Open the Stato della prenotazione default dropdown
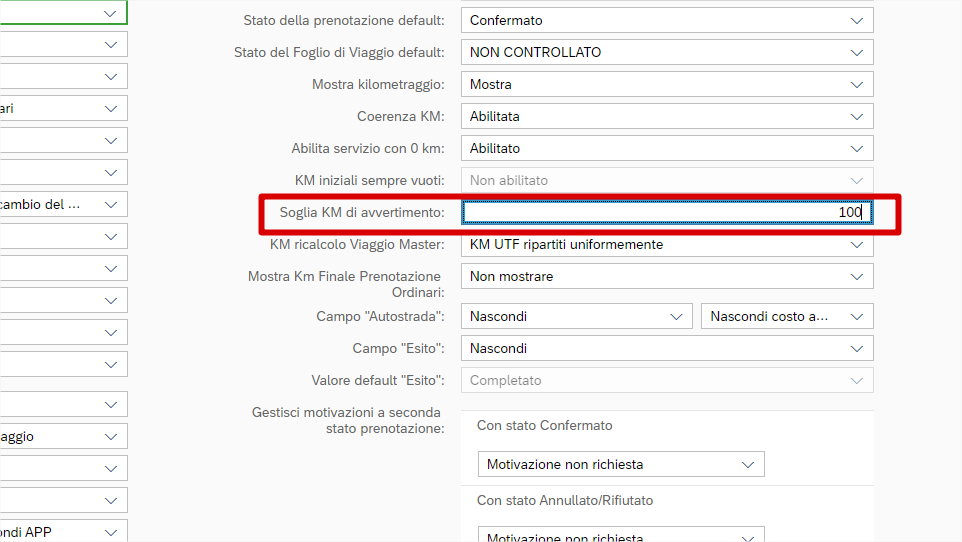Viewport: 962px width, 542px height. (856, 20)
